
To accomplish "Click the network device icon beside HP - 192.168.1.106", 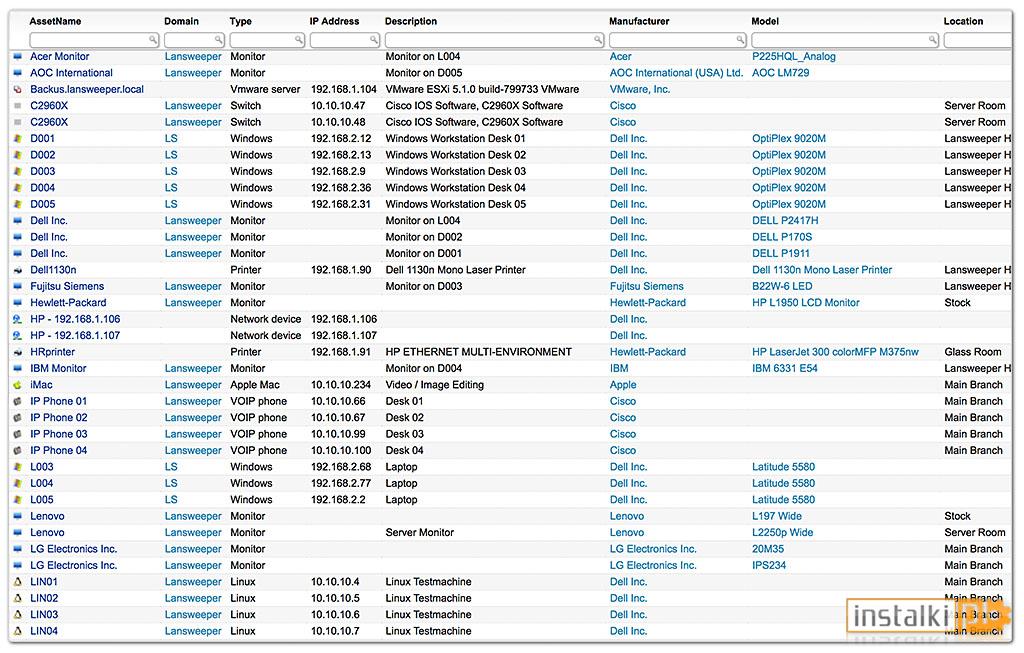I will (18, 319).
